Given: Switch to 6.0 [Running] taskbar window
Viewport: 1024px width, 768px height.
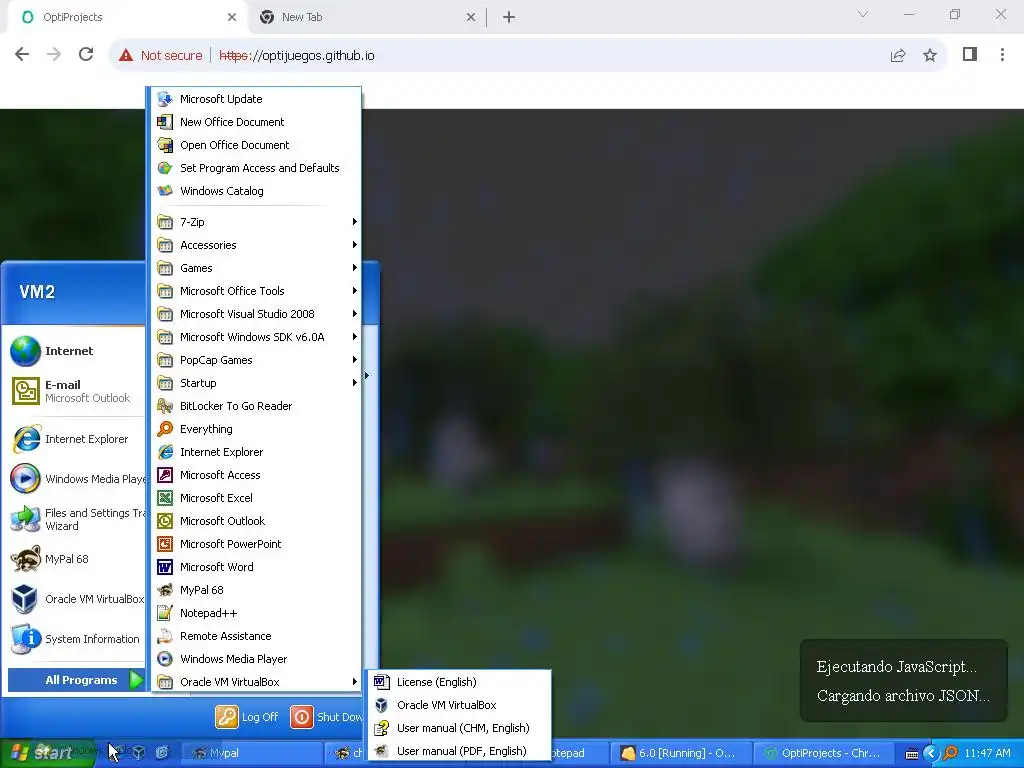Looking at the screenshot, I should pyautogui.click(x=680, y=753).
